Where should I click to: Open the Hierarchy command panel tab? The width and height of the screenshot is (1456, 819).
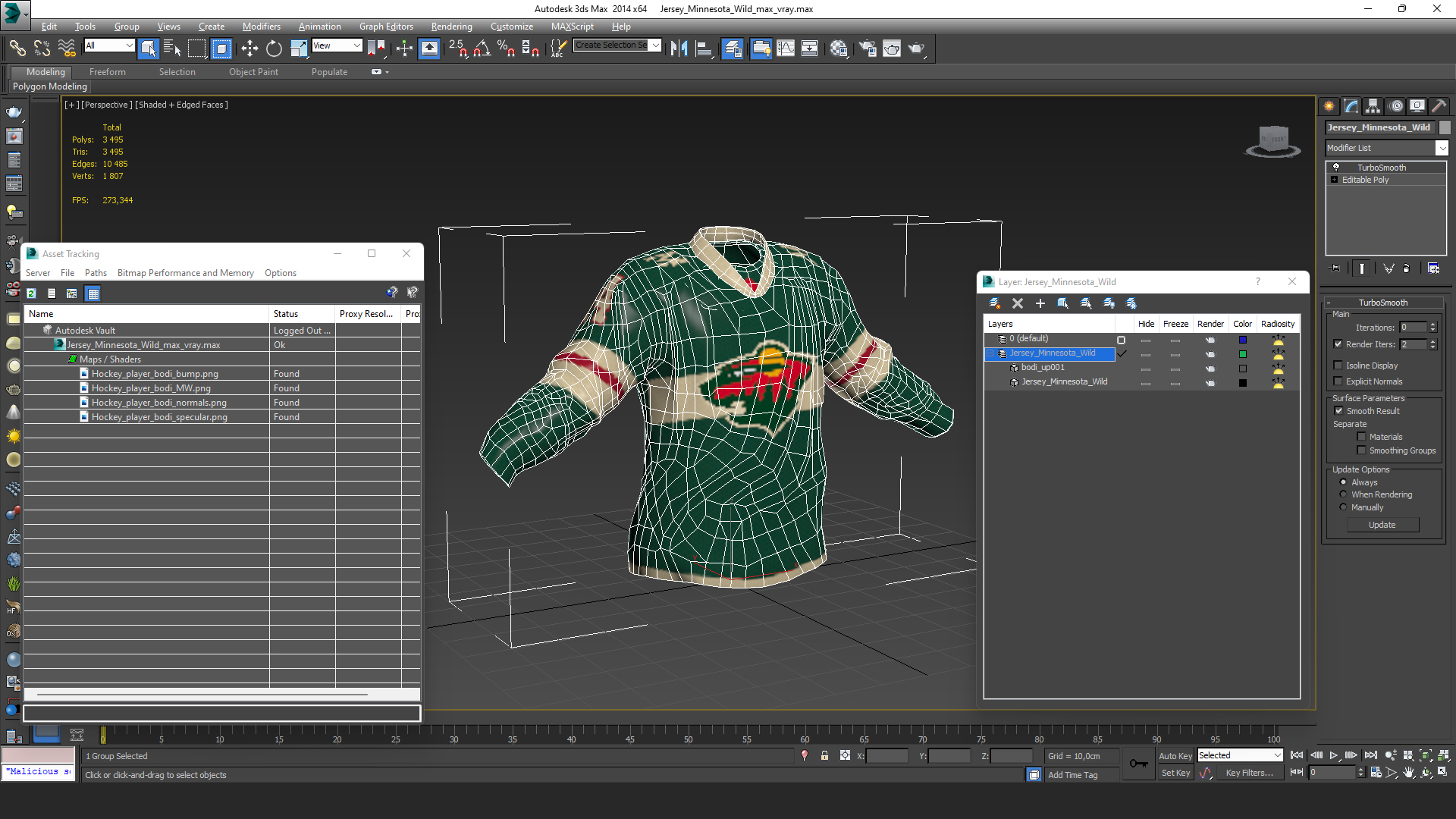coord(1373,106)
